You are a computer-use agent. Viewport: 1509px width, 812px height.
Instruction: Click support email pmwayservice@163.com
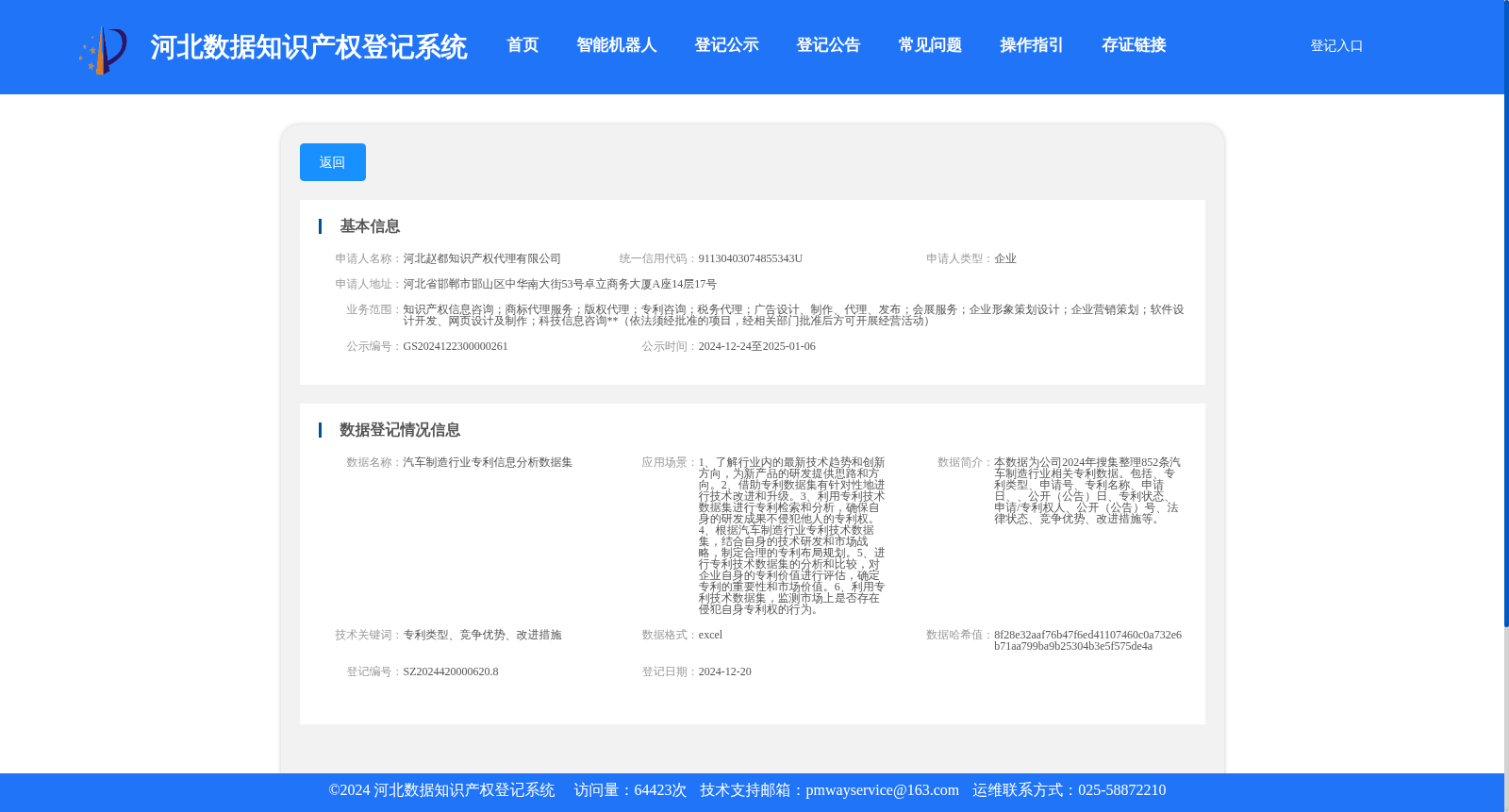[x=882, y=790]
